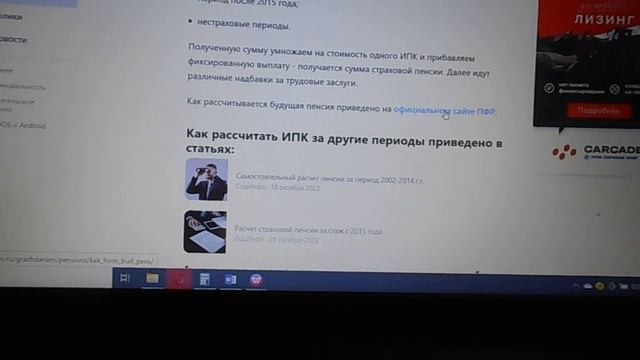The image size is (640, 360).
Task: Click the documents on desk thumbnail
Action: pyautogui.click(x=205, y=231)
